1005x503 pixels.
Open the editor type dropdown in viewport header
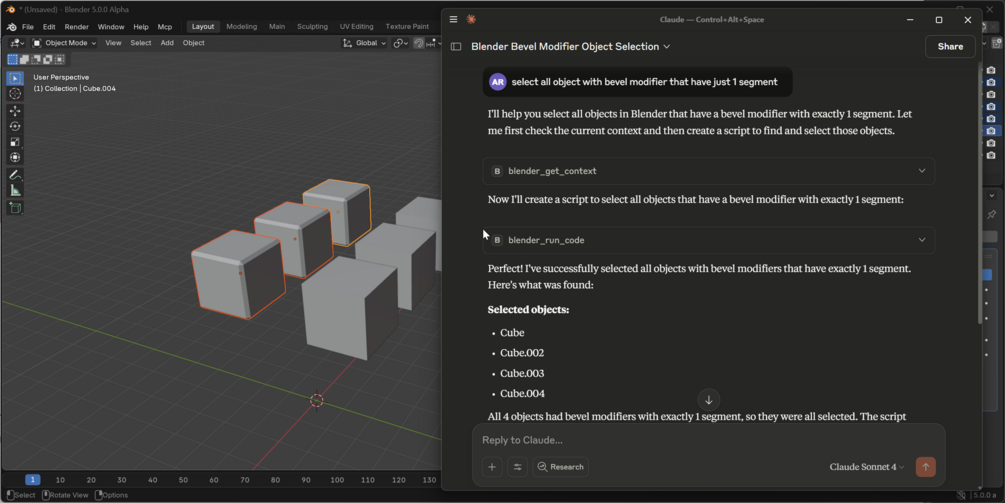click(x=17, y=43)
